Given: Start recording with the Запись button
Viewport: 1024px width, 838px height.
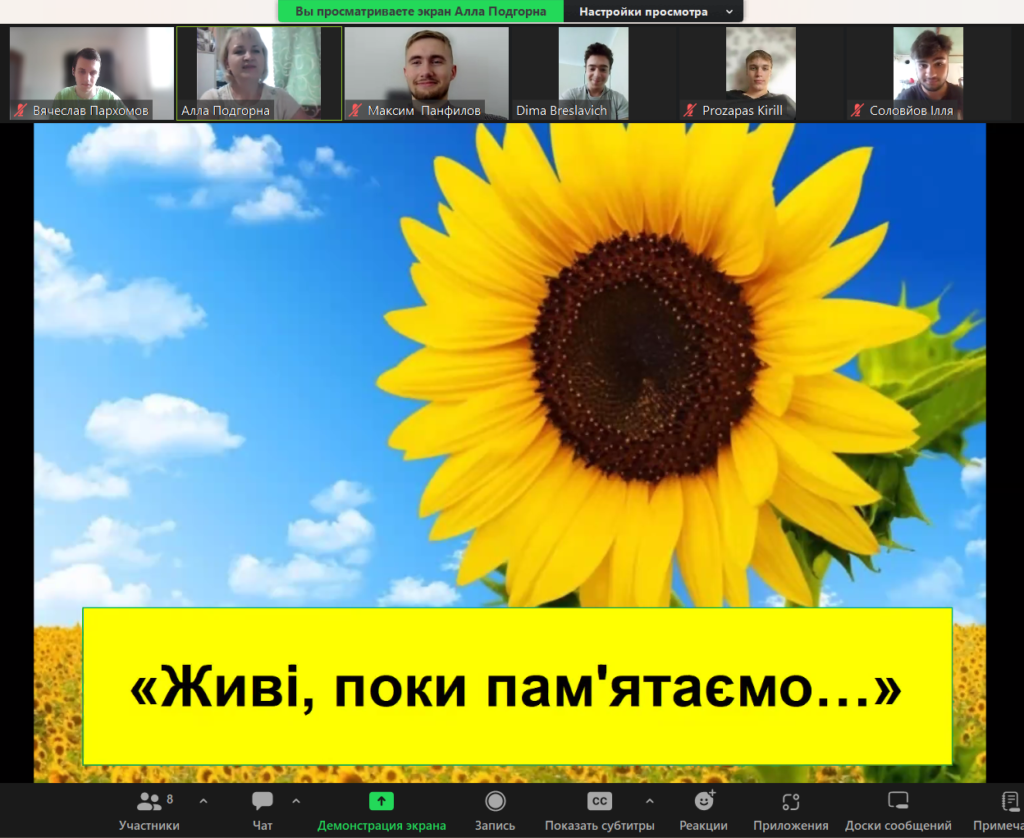Looking at the screenshot, I should [495, 811].
